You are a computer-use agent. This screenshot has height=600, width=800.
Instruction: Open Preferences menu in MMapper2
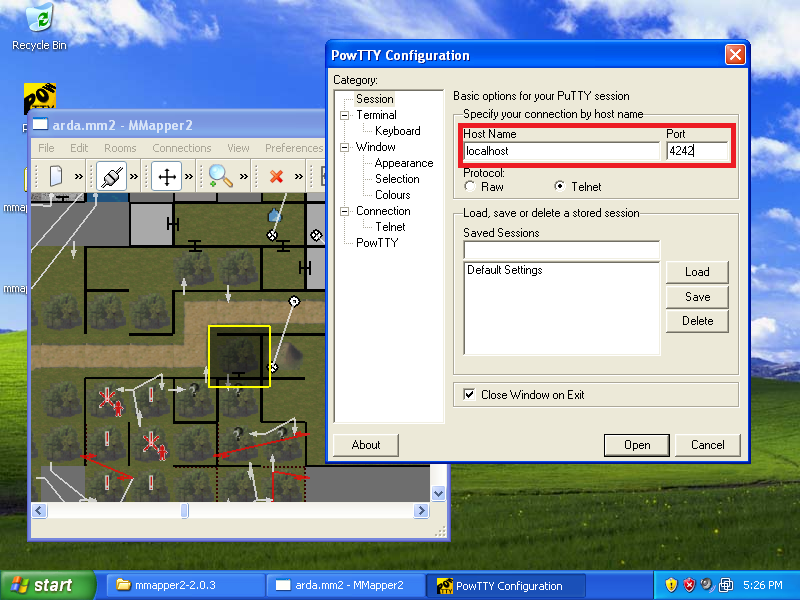pyautogui.click(x=294, y=148)
